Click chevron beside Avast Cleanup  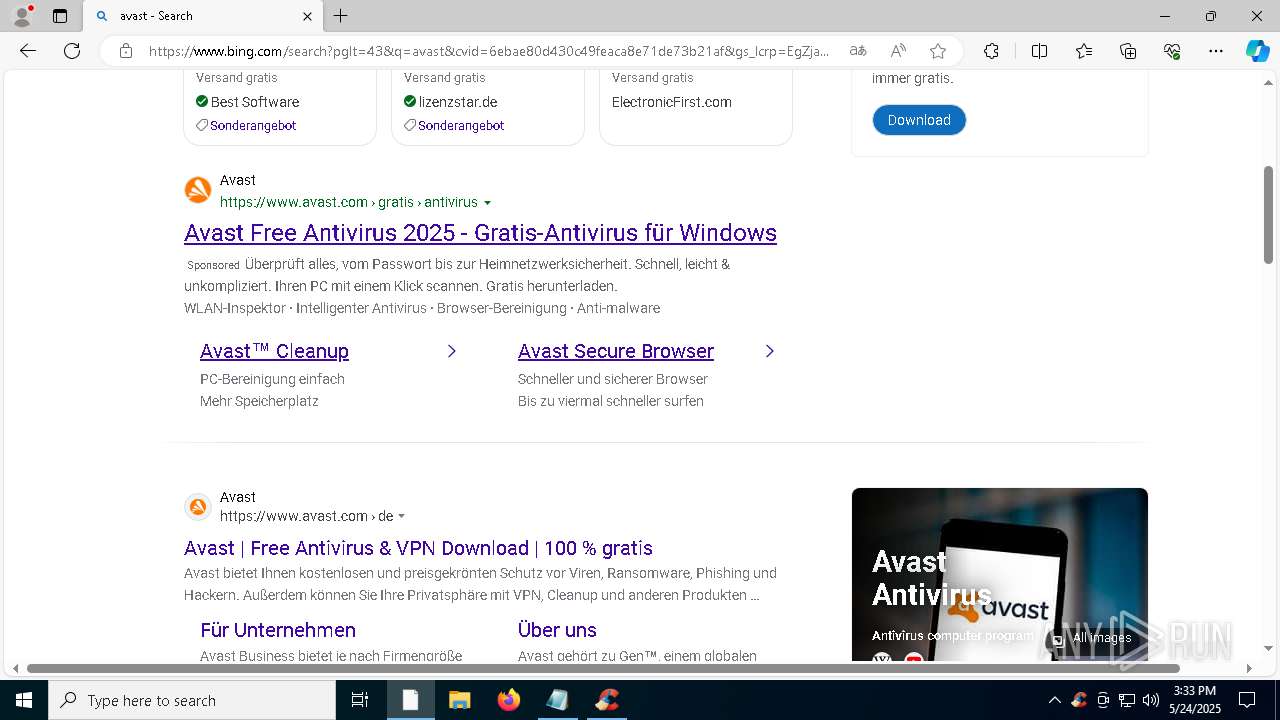tap(451, 351)
